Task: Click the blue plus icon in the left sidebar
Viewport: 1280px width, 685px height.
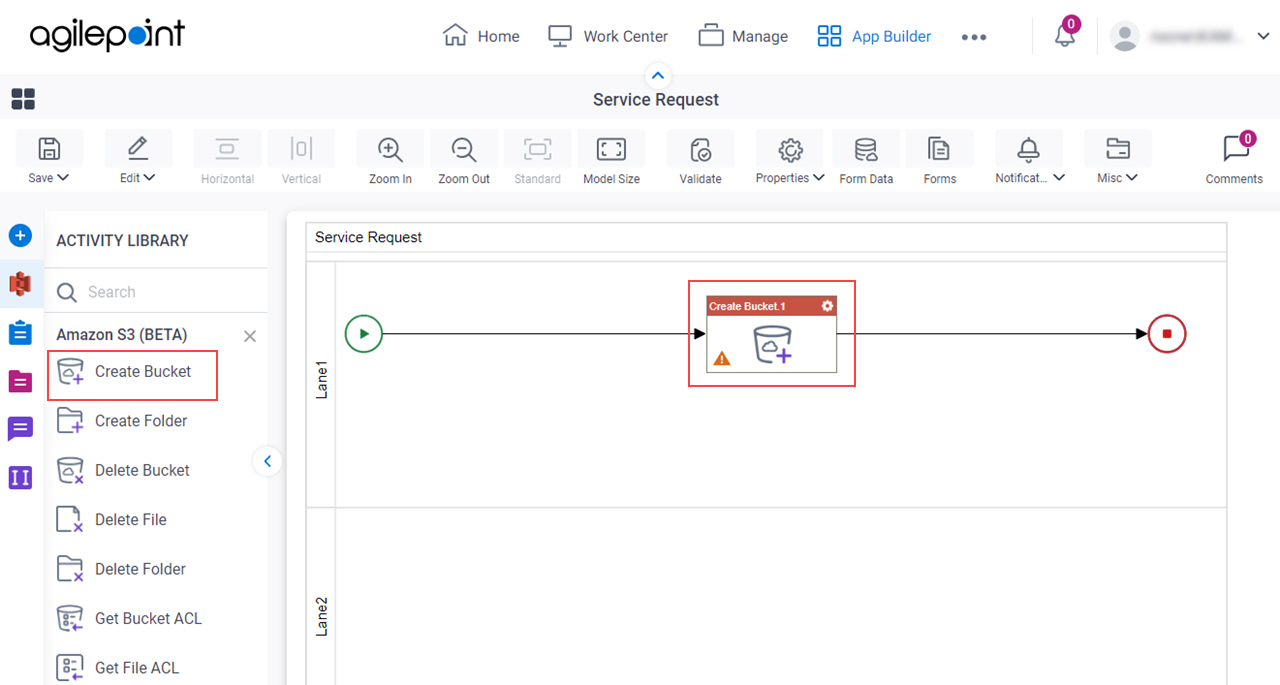Action: point(20,235)
